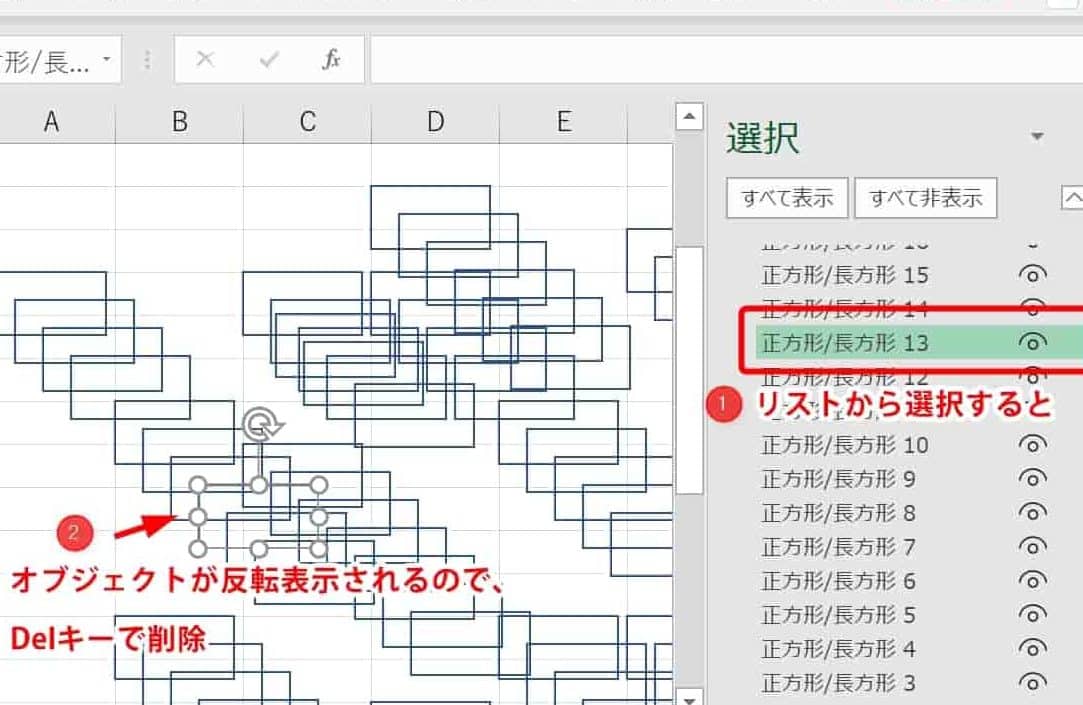Click the すべて表示 button
The height and width of the screenshot is (705, 1083).
point(787,198)
